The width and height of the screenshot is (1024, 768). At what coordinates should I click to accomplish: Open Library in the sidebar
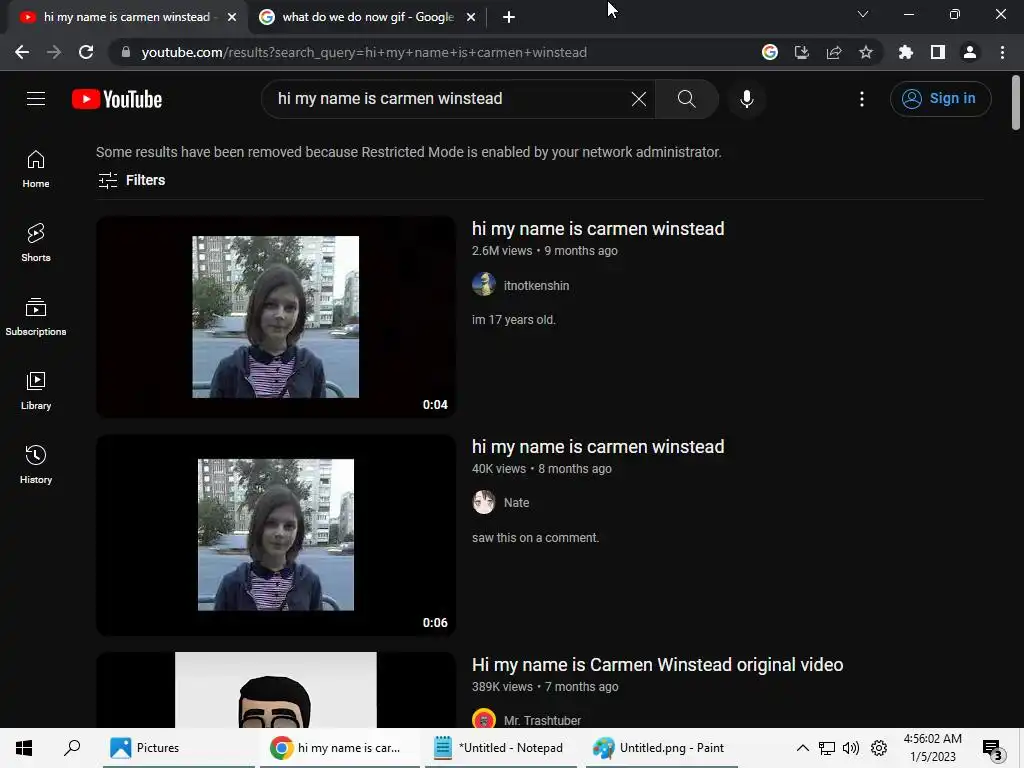click(x=36, y=391)
